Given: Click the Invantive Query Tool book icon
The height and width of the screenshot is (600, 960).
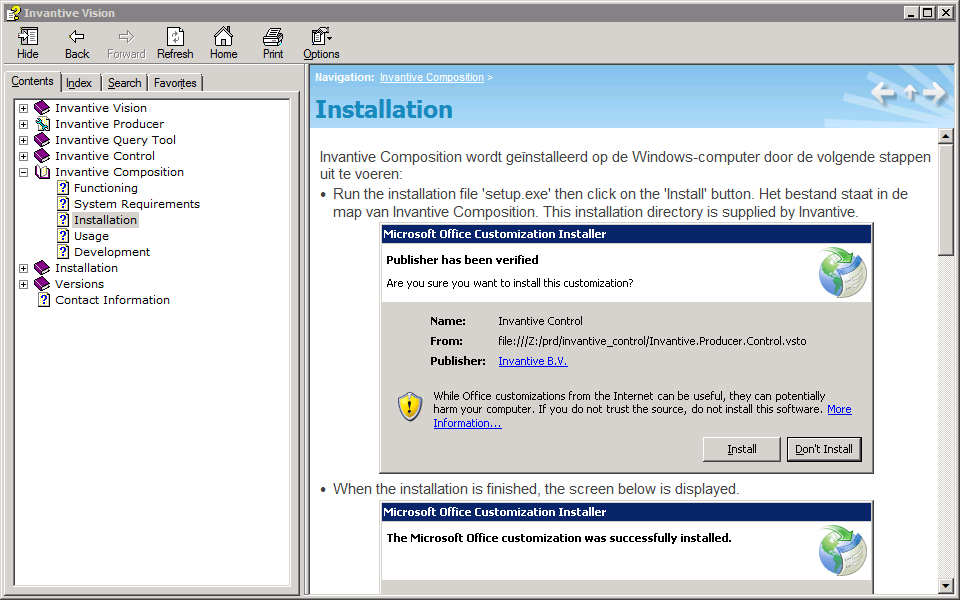Looking at the screenshot, I should tap(42, 140).
